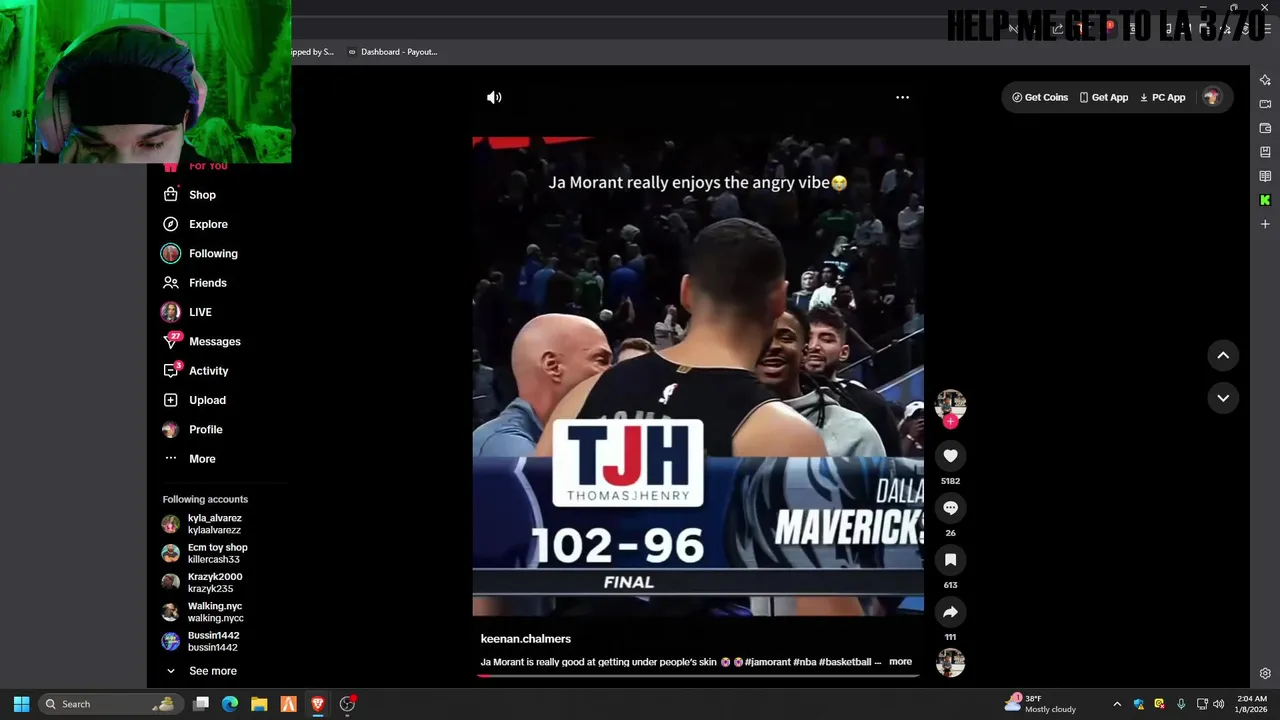Open Brave Wallet in the sidebar

point(1265,128)
